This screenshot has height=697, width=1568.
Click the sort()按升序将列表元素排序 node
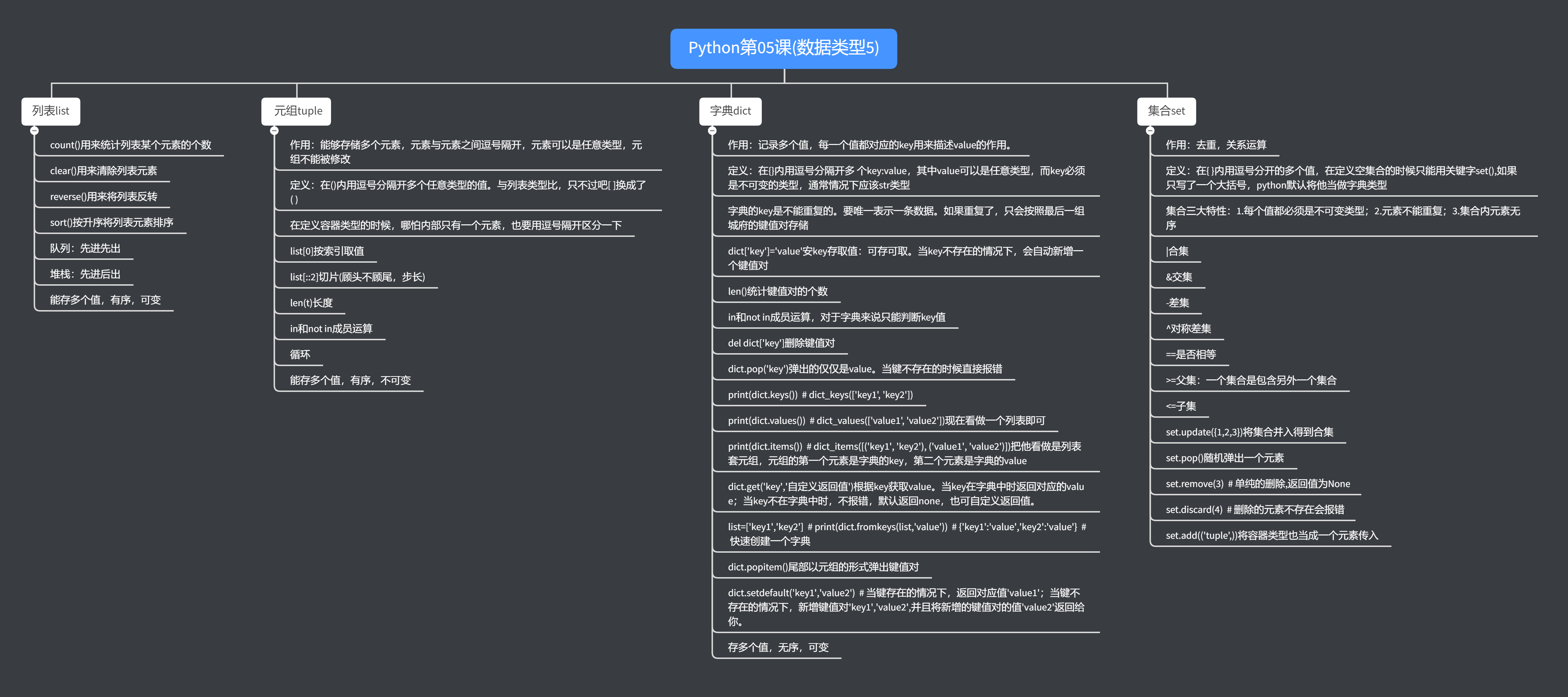111,223
